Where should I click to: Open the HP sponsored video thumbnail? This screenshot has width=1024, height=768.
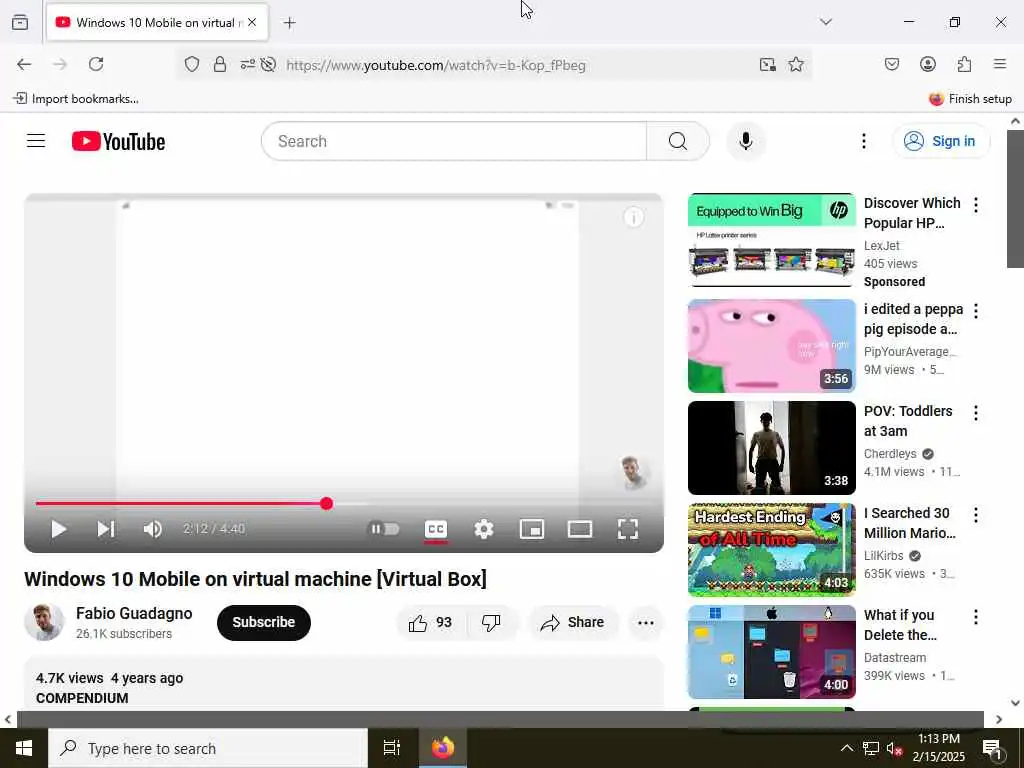771,240
